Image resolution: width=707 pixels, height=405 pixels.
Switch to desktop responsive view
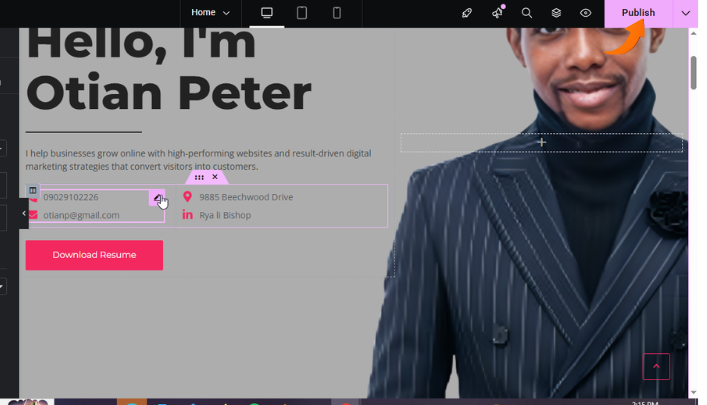tap(267, 13)
